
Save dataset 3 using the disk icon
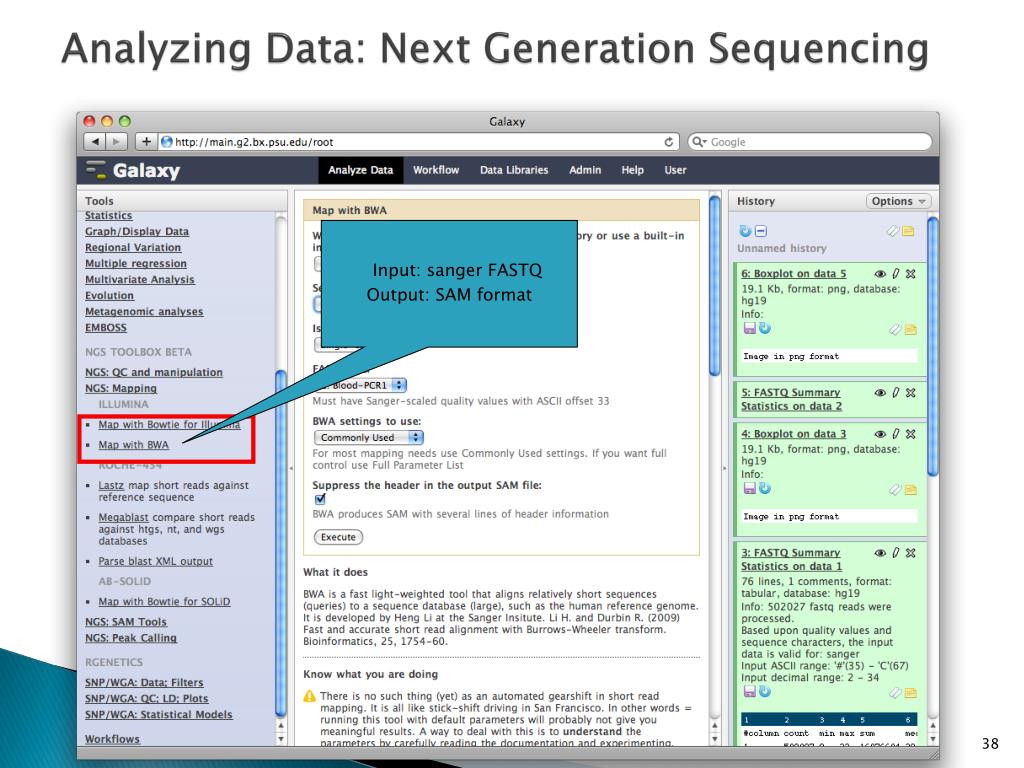tap(749, 691)
